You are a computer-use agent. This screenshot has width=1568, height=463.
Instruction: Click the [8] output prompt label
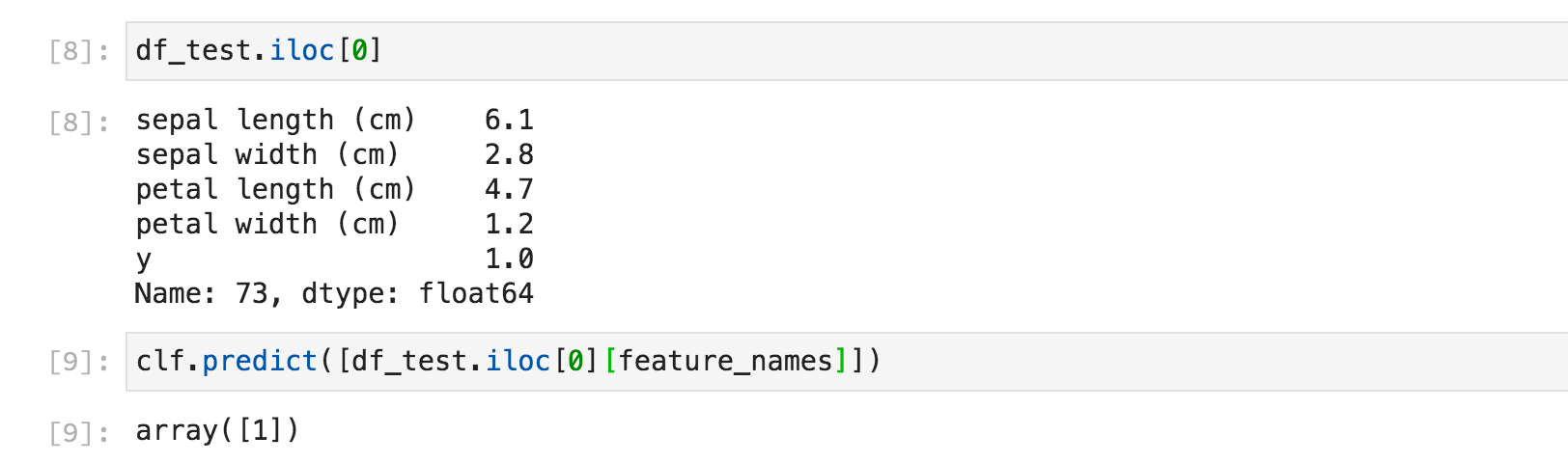tap(79, 123)
